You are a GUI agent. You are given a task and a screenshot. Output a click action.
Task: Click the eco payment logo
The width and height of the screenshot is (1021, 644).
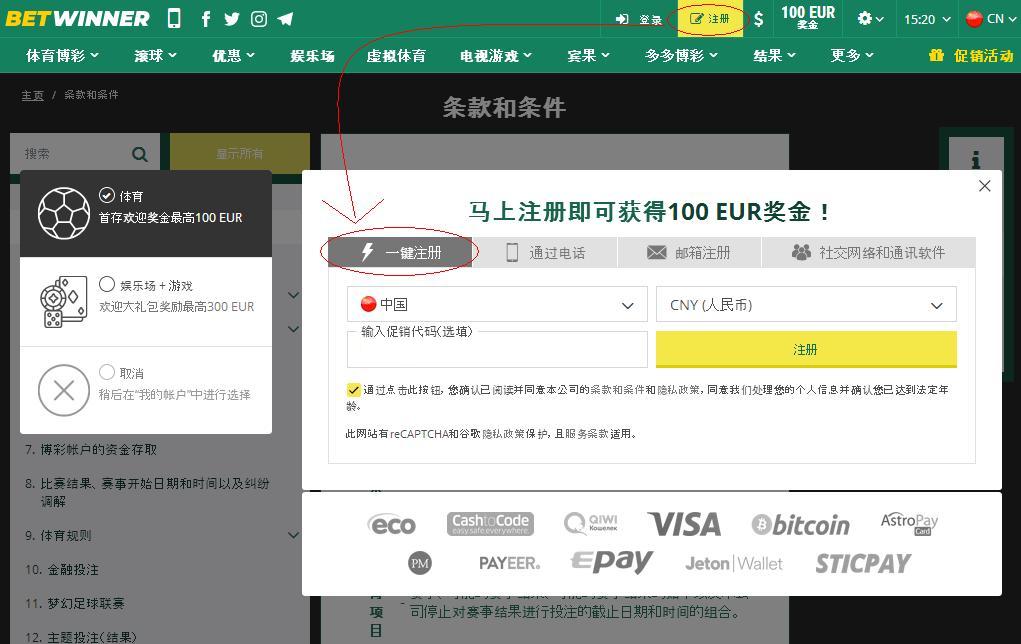point(391,525)
